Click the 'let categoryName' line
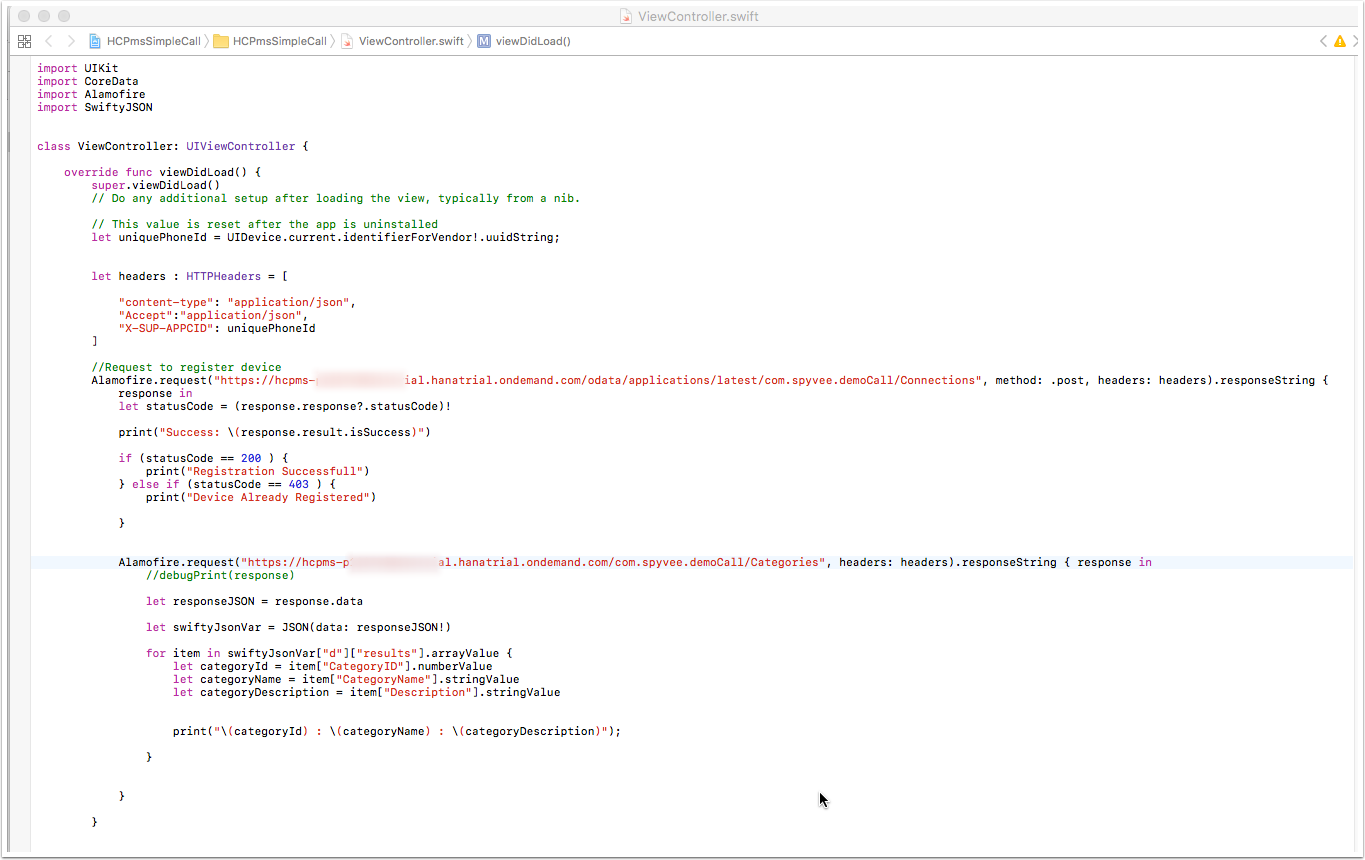Image resolution: width=1365 pixels, height=860 pixels. (x=346, y=679)
